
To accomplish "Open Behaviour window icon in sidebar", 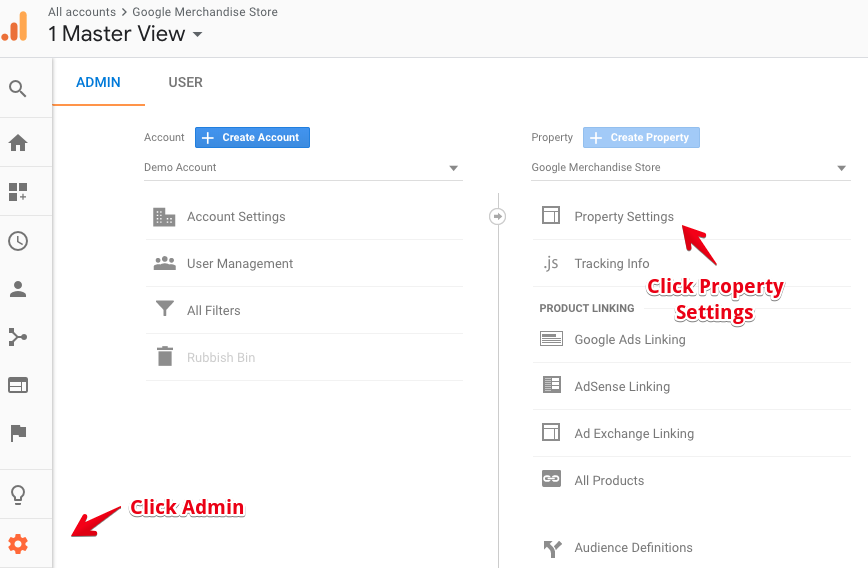I will (x=18, y=385).
